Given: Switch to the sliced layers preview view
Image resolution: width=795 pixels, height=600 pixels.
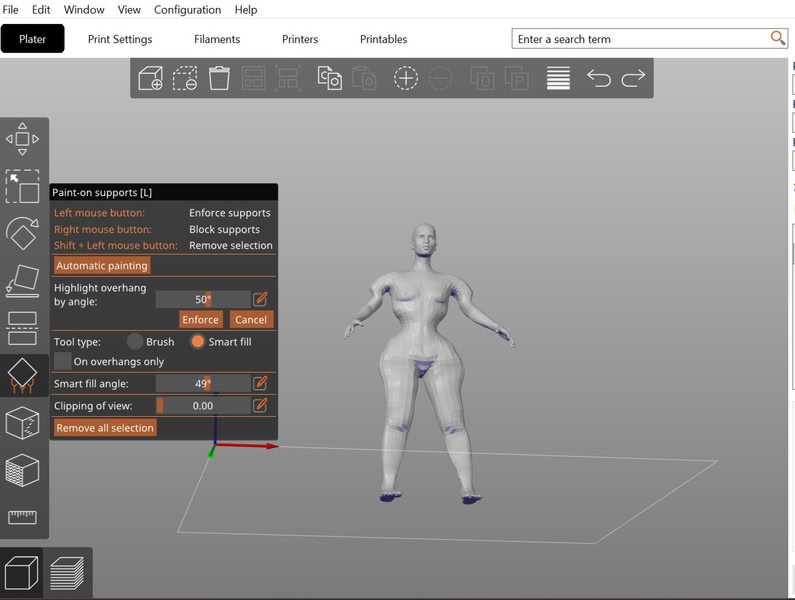Looking at the screenshot, I should coord(67,574).
